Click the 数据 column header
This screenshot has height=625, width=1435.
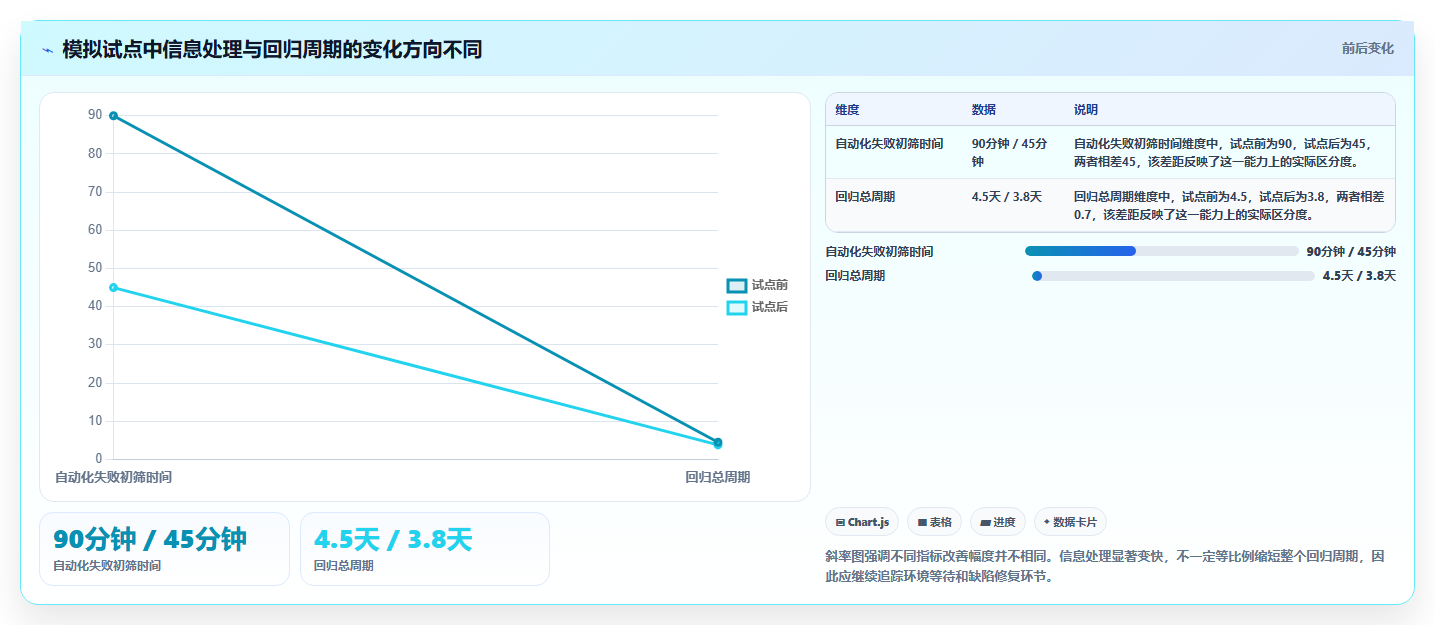[x=983, y=110]
